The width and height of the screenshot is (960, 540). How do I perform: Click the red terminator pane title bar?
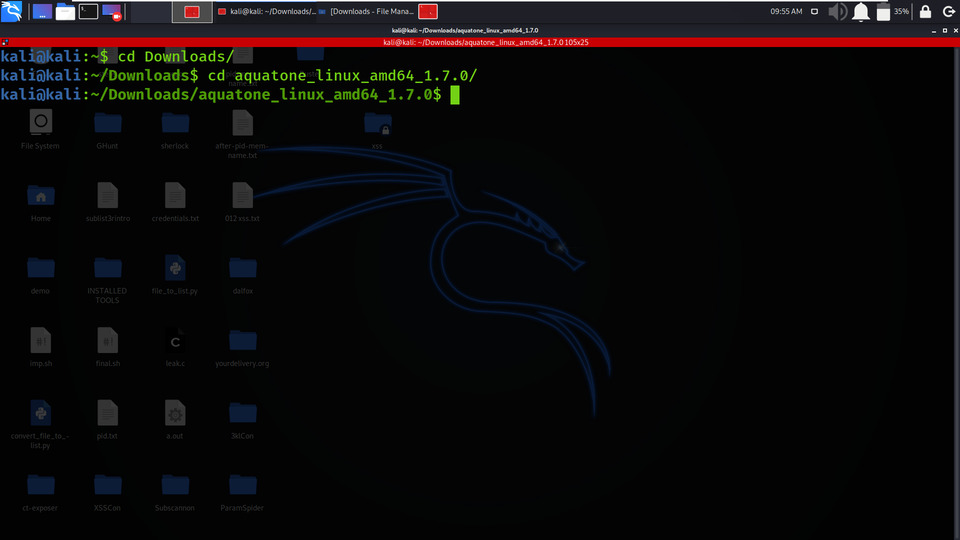486,42
